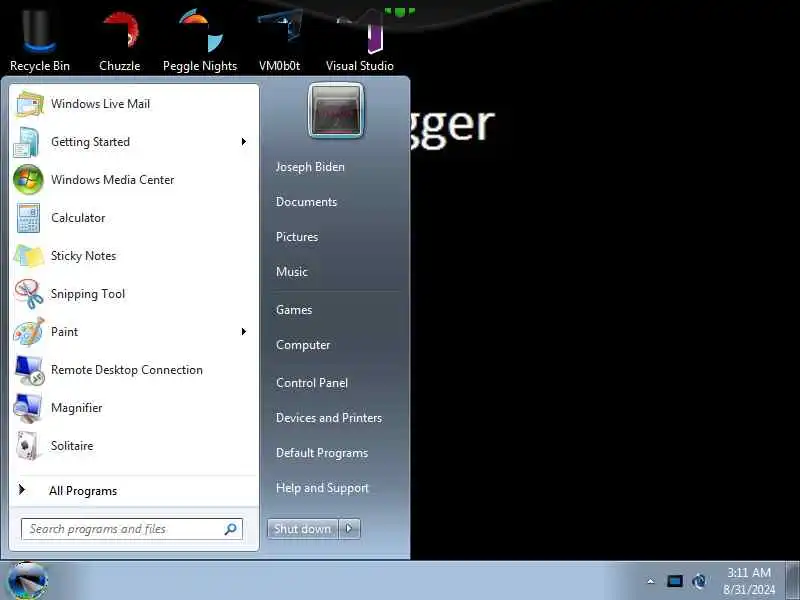Open the shut down options arrow

(x=349, y=529)
